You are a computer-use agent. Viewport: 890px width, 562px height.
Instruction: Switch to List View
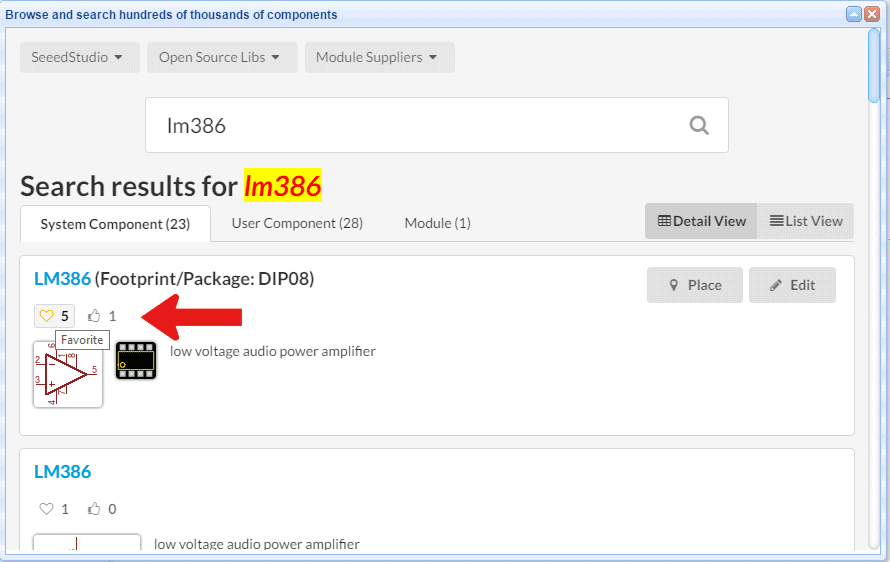pos(805,221)
